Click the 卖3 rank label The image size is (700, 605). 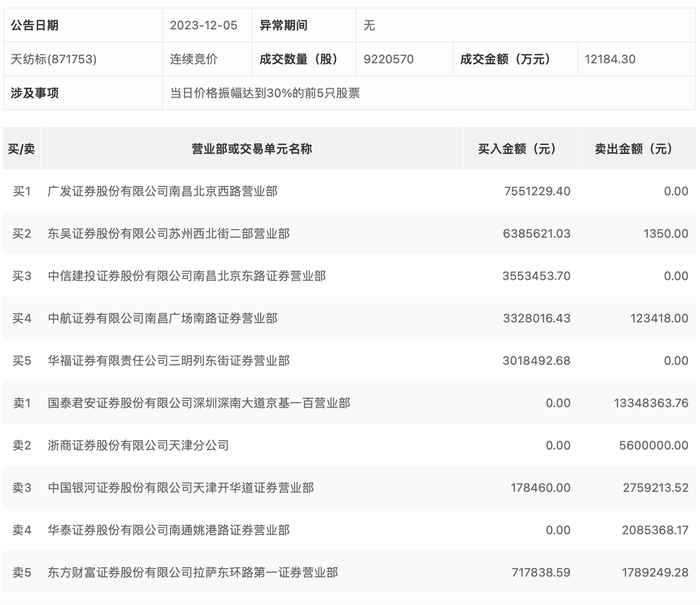[21, 488]
